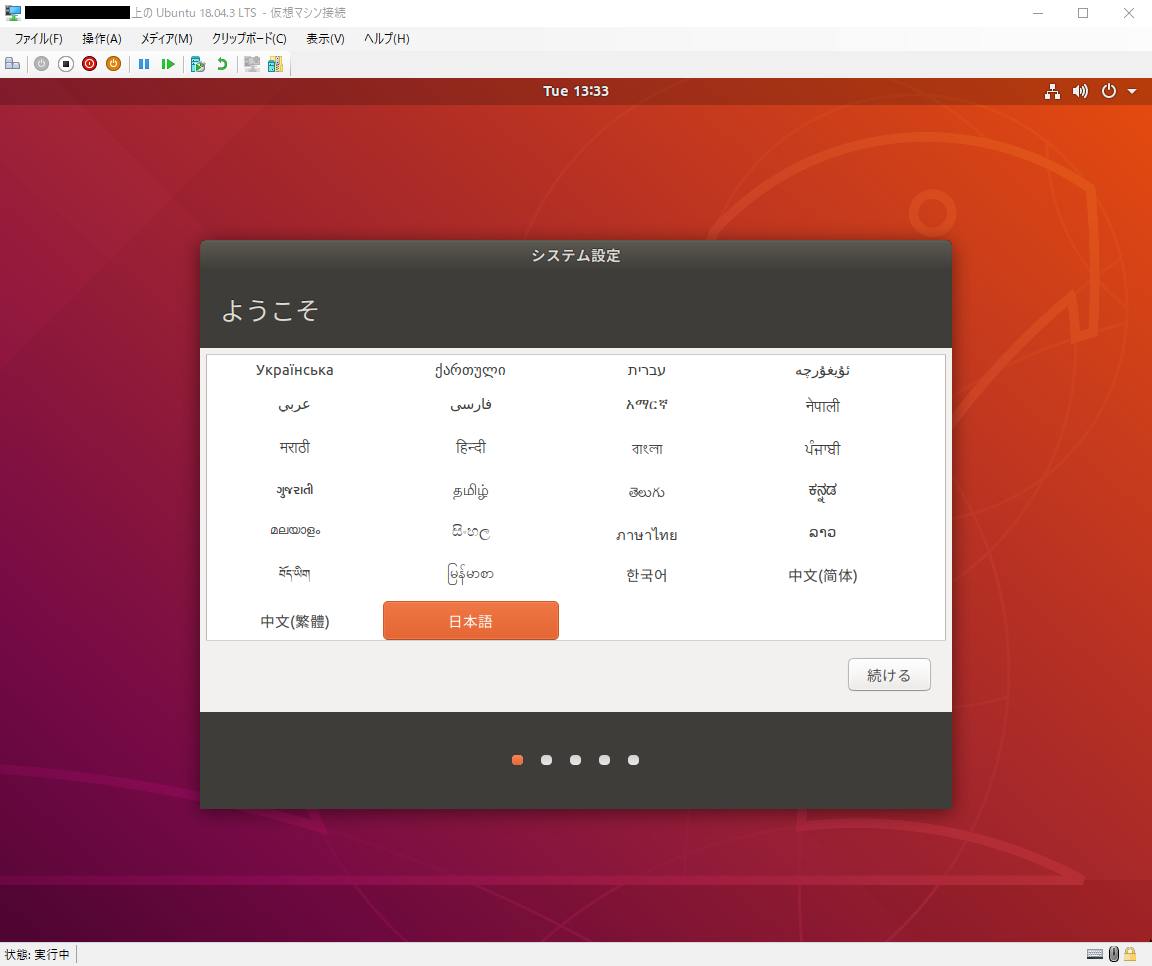Select ಕನ್ನಡ language

point(823,491)
